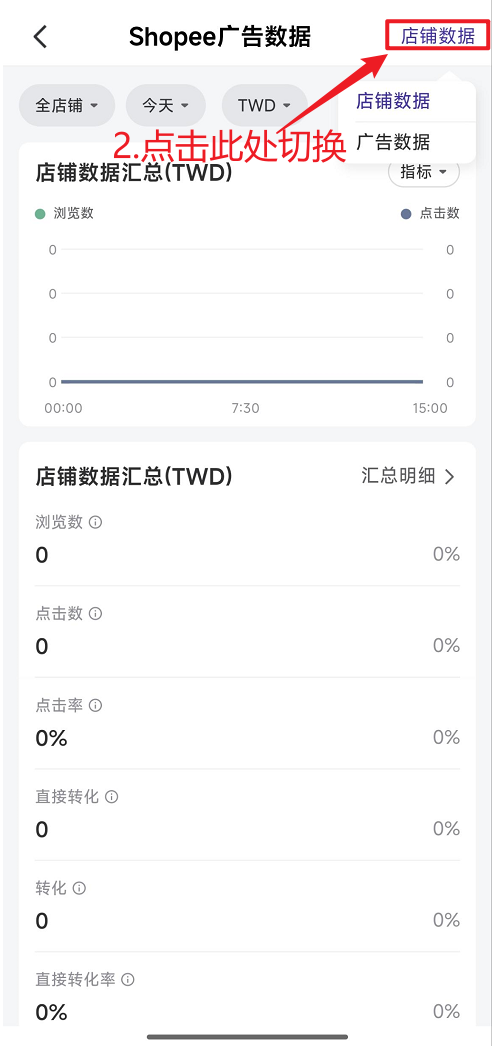Tap the 浏览数 value row
This screenshot has height=1046, width=493.
click(247, 540)
